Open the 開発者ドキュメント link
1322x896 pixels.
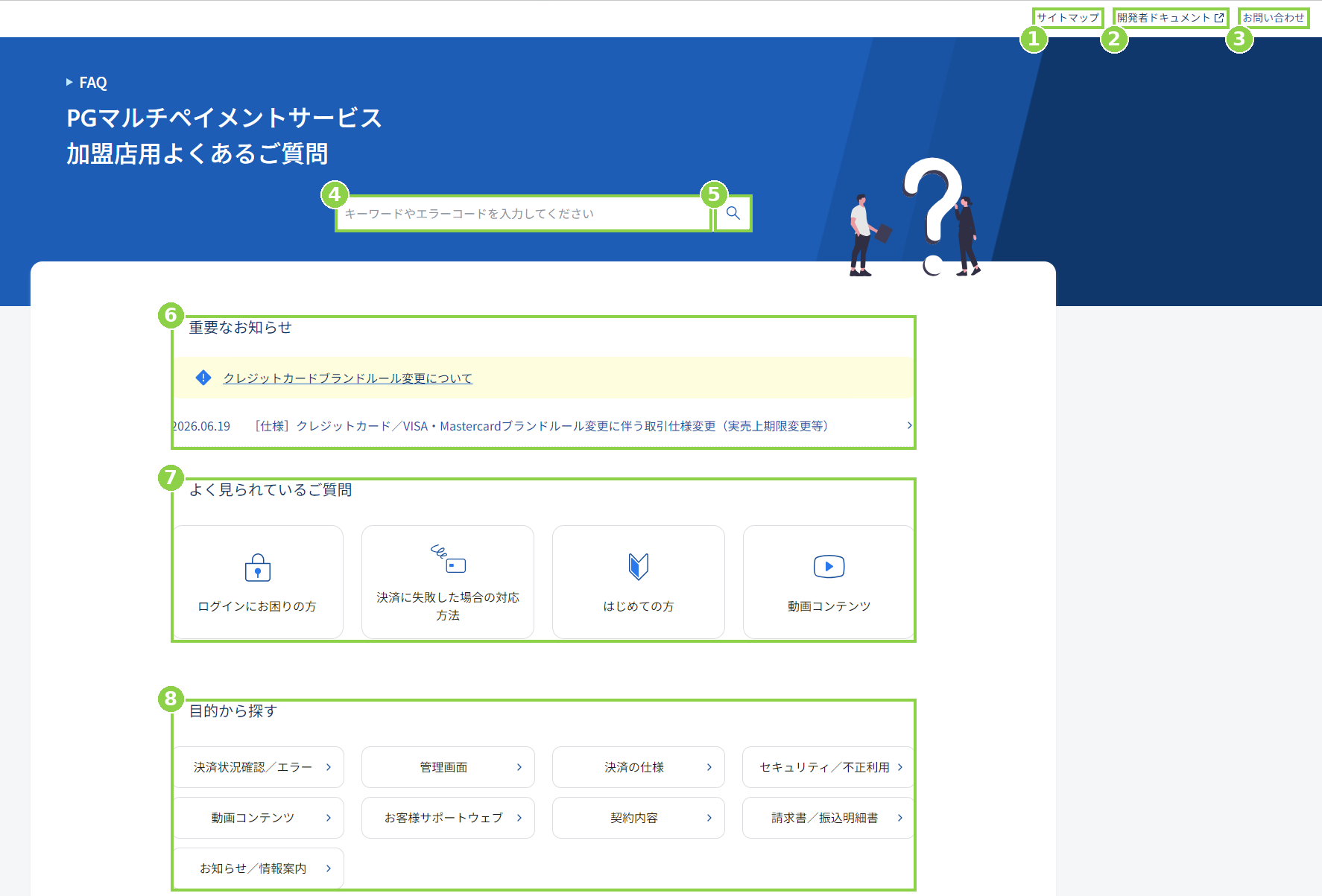tap(1170, 18)
